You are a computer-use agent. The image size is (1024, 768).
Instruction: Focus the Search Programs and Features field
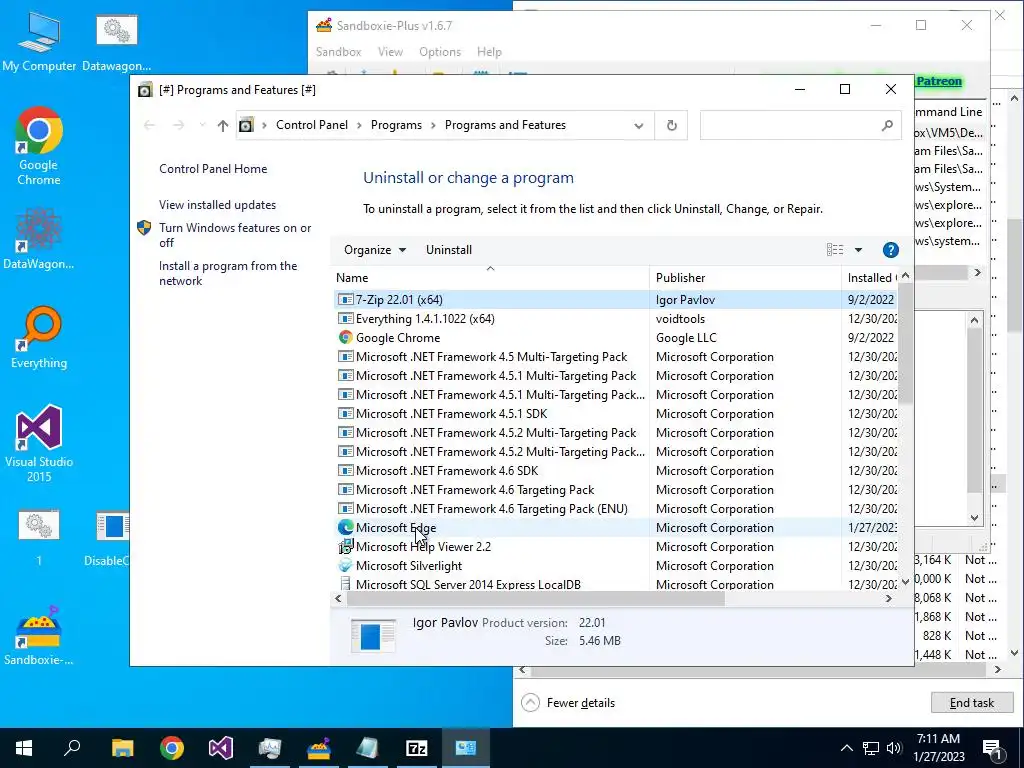(801, 125)
